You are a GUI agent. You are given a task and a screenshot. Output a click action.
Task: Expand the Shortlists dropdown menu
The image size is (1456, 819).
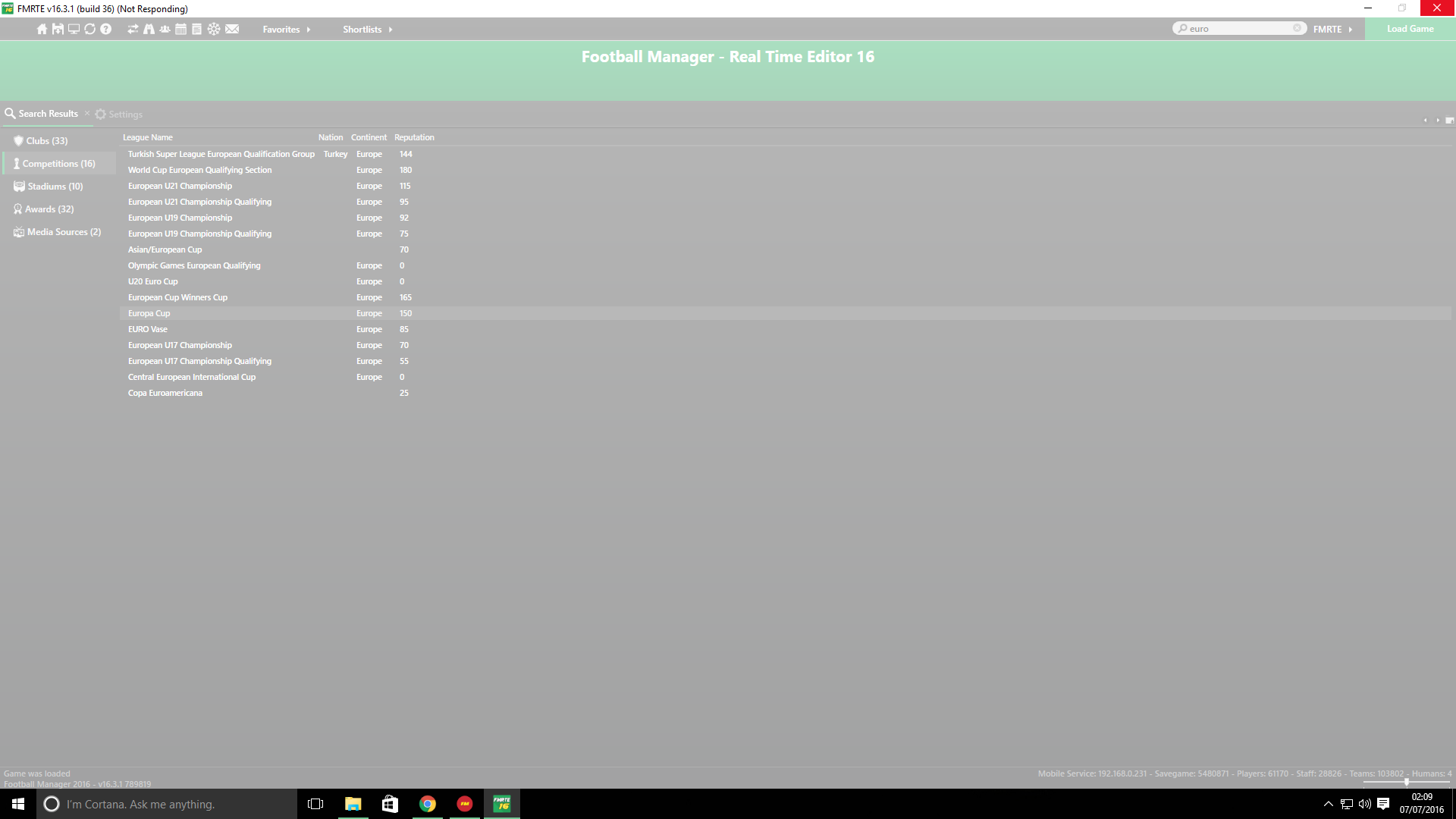367,30
